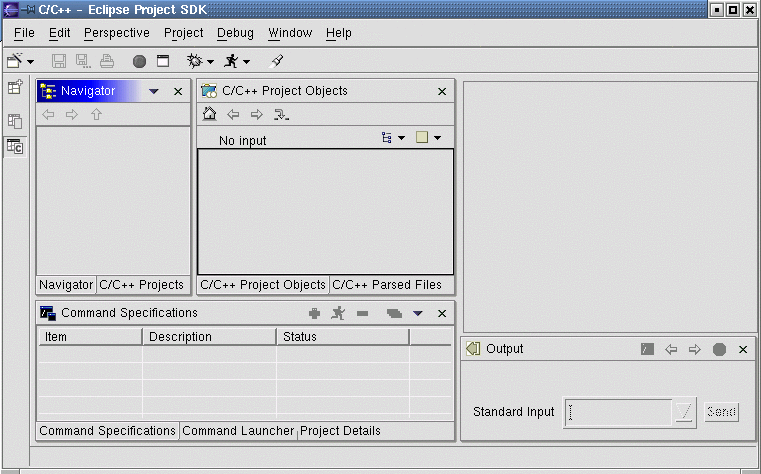Click the plus icon in Command Specifications
Screen dimensions: 761x474
click(314, 313)
